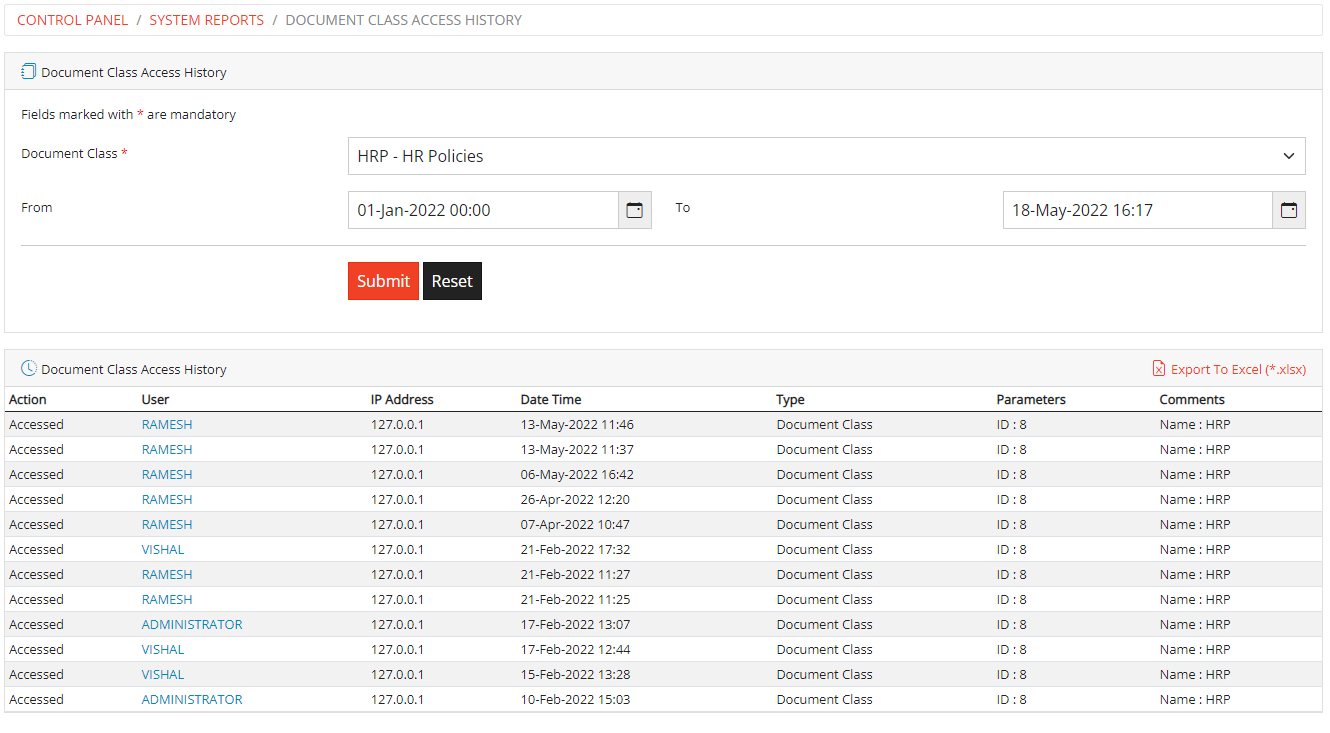The height and width of the screenshot is (733, 1330).
Task: Open VISHAL user from 21-Feb-2022 17:32 row
Action: [163, 549]
